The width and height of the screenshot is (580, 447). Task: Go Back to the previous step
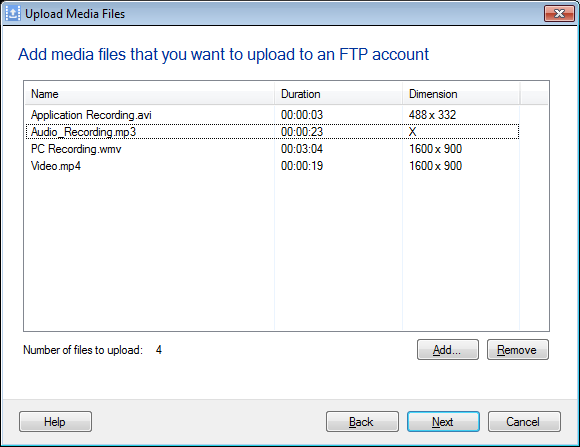click(362, 421)
